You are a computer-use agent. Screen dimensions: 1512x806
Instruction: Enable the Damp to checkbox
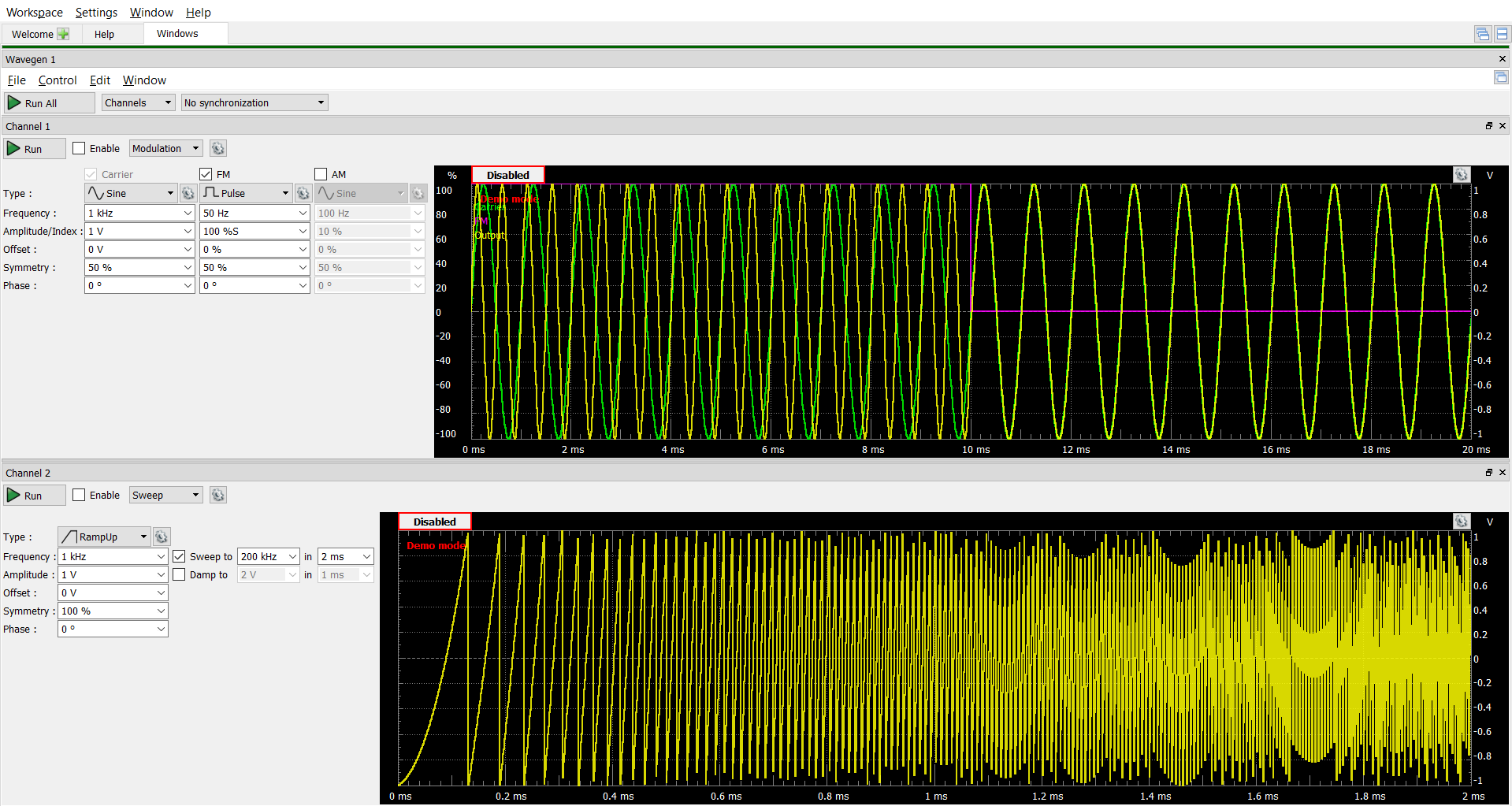(179, 574)
